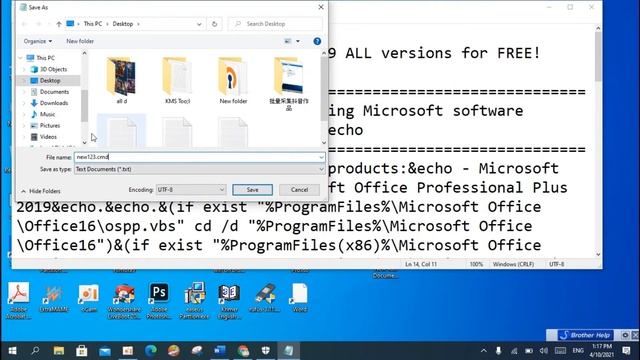Image resolution: width=640 pixels, height=360 pixels.
Task: Select Desktop in the navigation tree
Action: coord(50,81)
